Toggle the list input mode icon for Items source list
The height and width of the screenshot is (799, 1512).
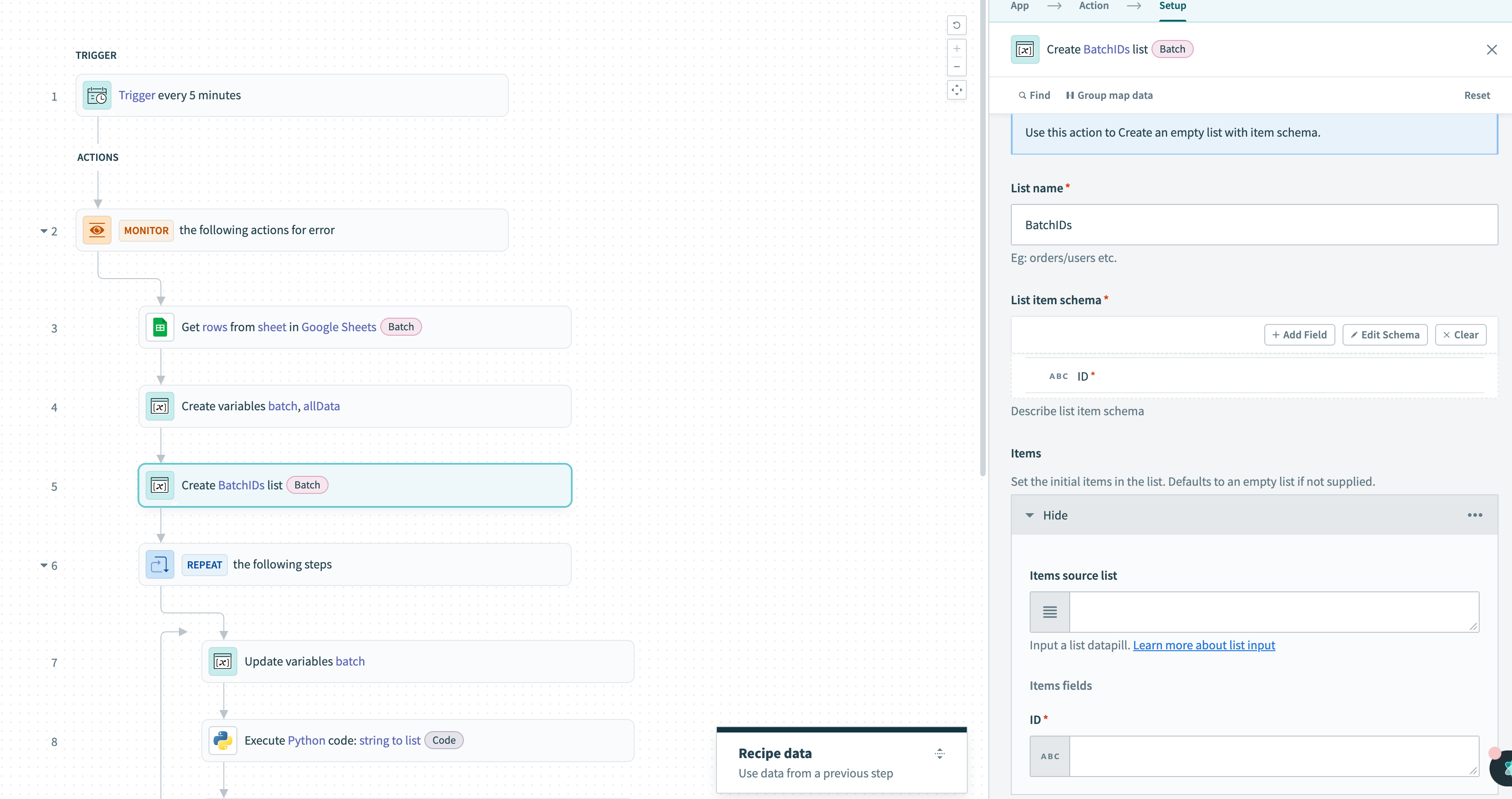point(1050,612)
